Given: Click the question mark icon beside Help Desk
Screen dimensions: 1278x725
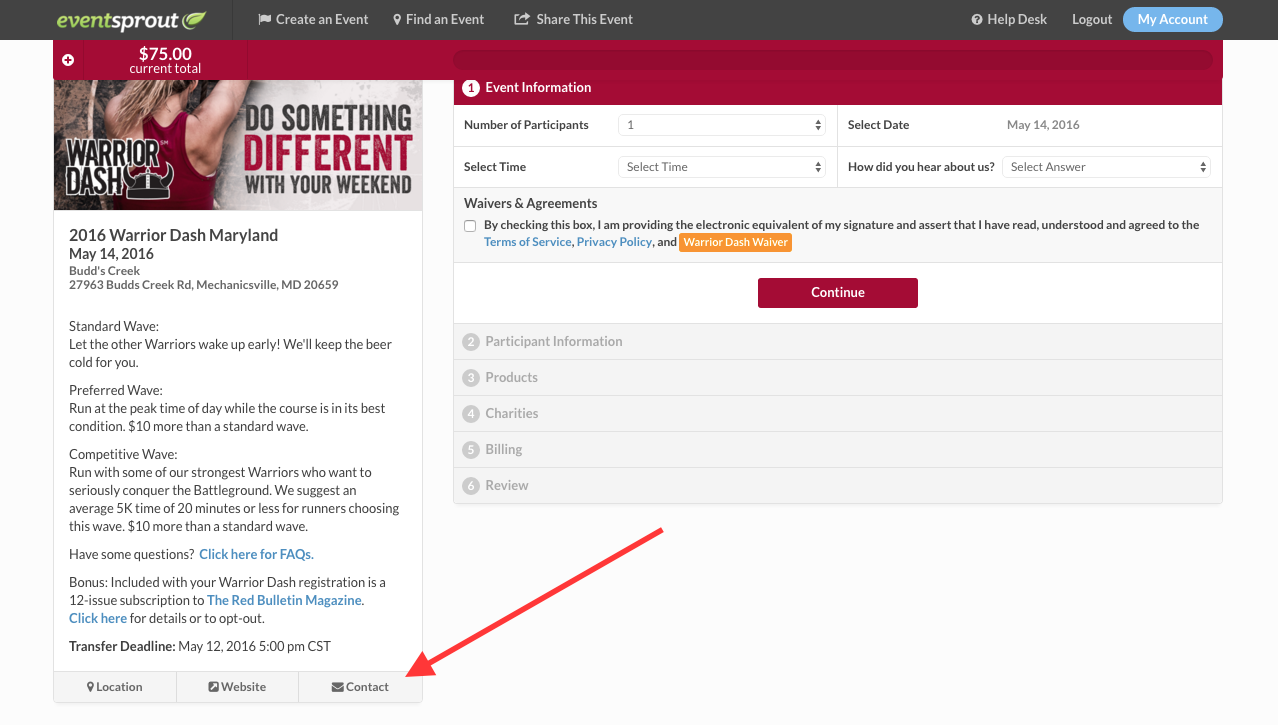Looking at the screenshot, I should point(976,19).
